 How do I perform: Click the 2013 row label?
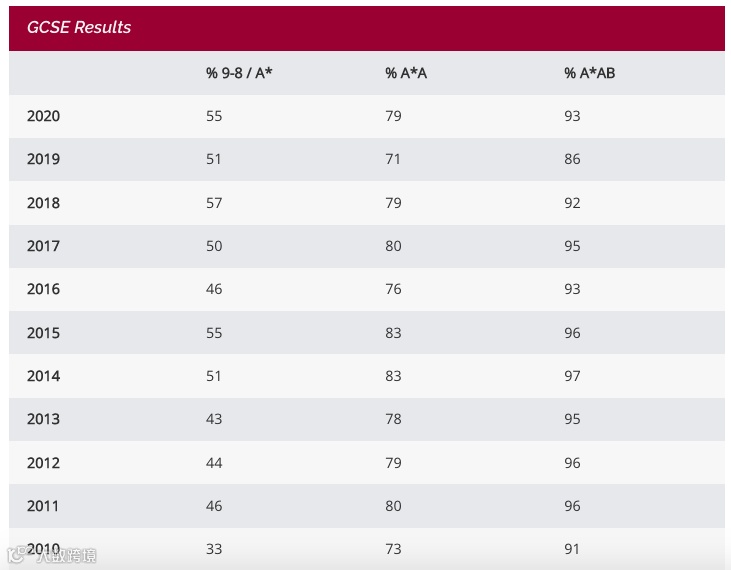[43, 419]
